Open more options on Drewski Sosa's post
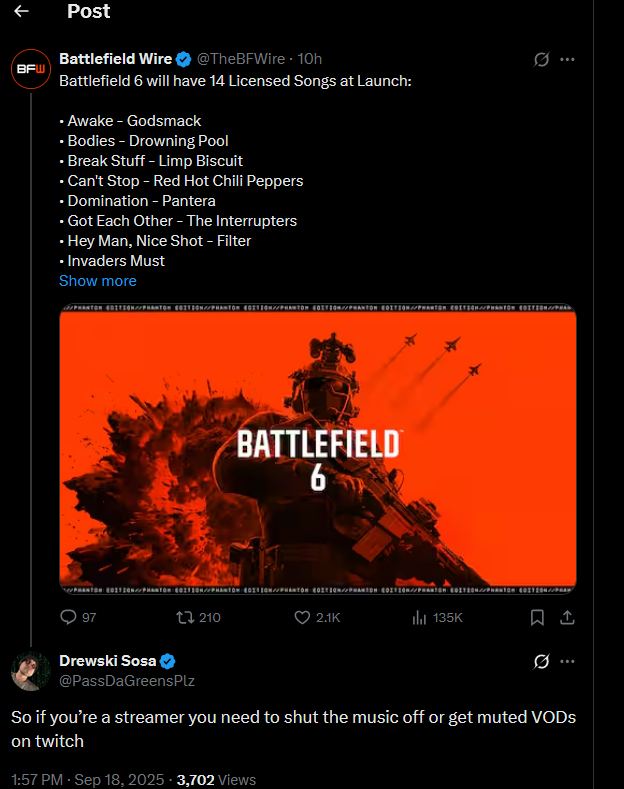Image resolution: width=624 pixels, height=789 pixels. pyautogui.click(x=567, y=662)
